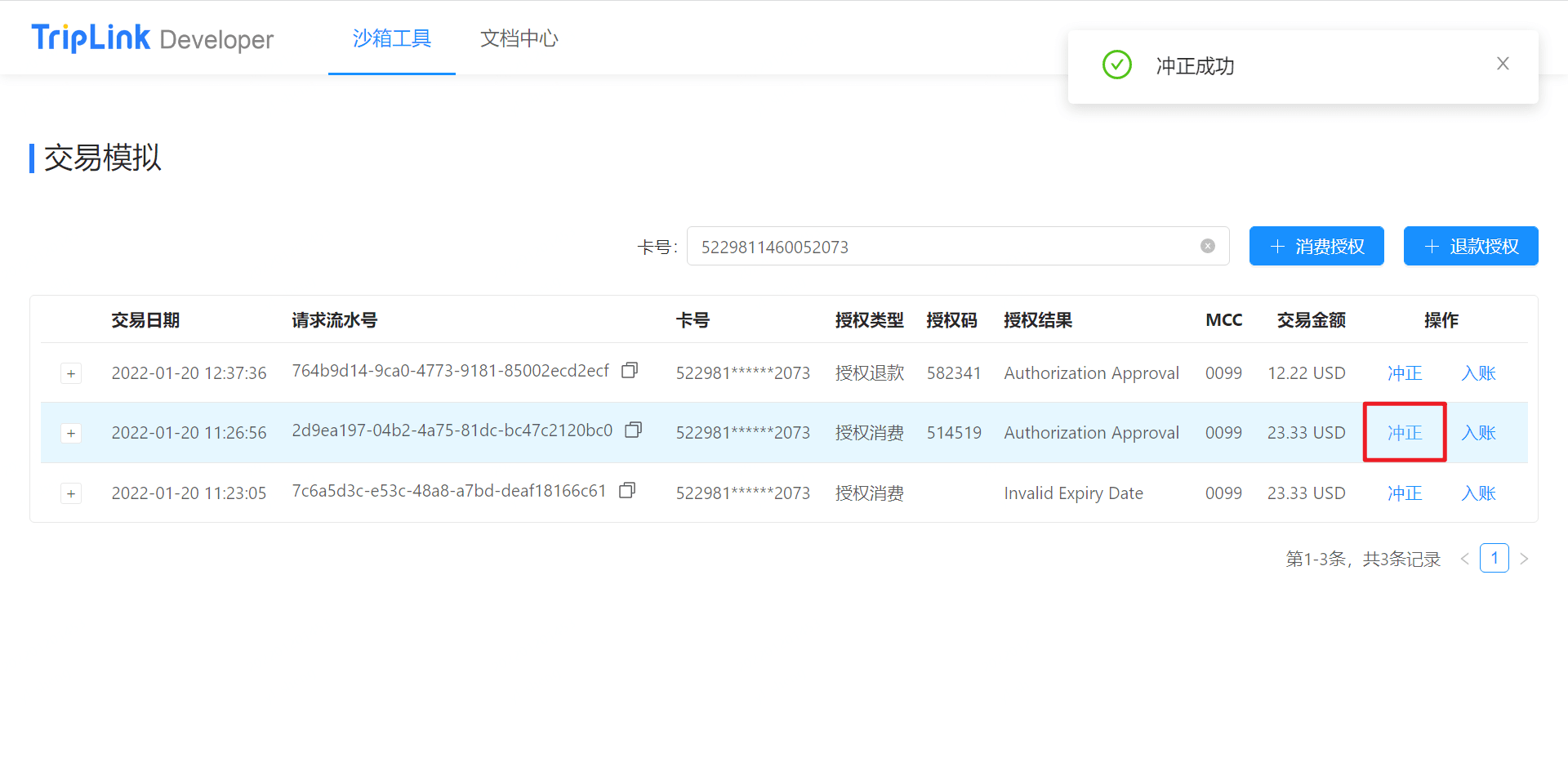Screen dimensions: 1568x758
Task: Focus the 卡号 input field
Action: point(939,247)
